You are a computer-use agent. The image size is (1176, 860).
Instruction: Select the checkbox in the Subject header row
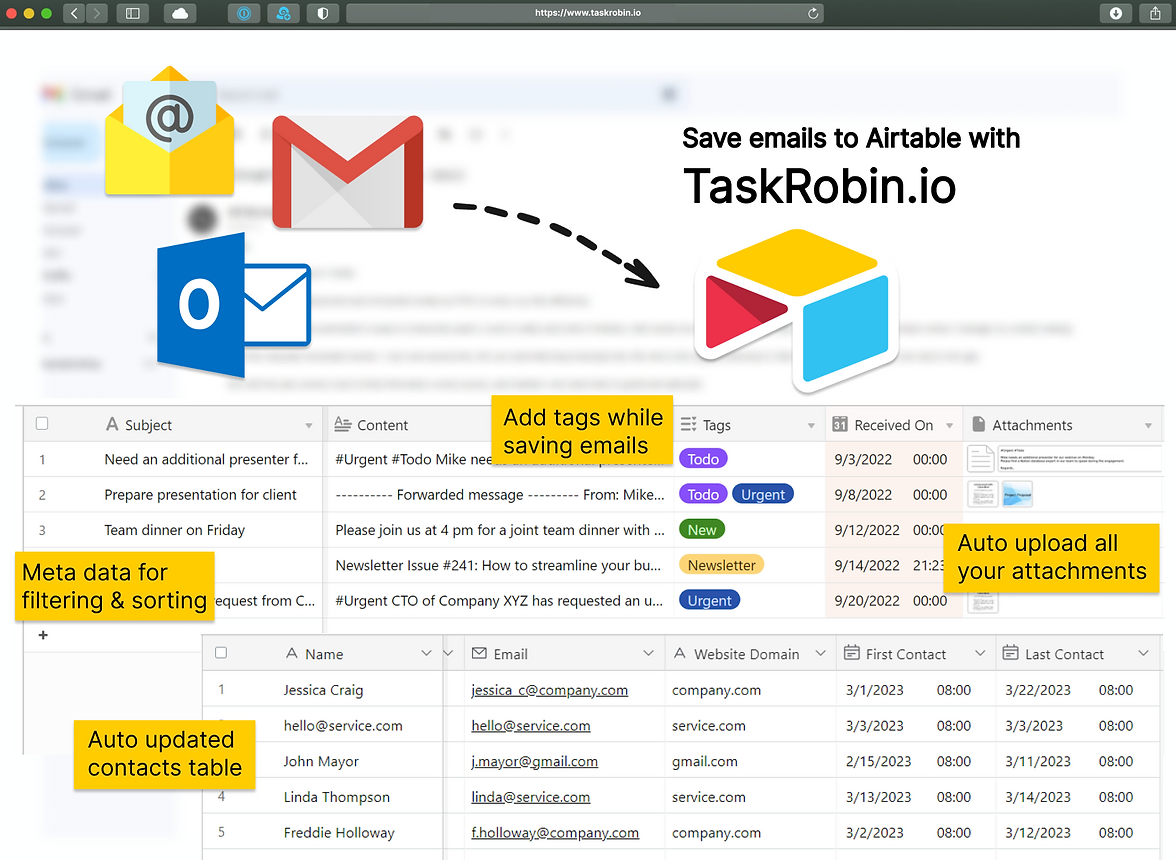point(40,423)
